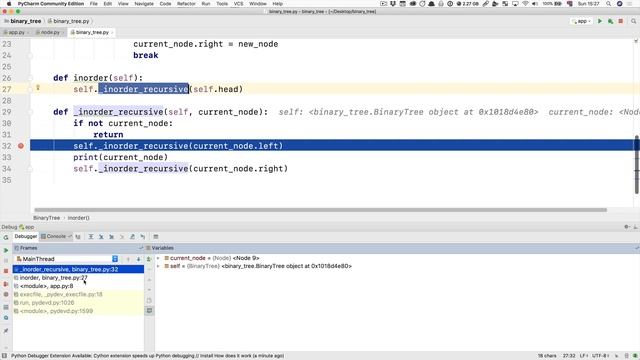This screenshot has height=360, width=640.
Task: Click the UTF-8 encoding selector in status bar
Action: tap(600, 356)
